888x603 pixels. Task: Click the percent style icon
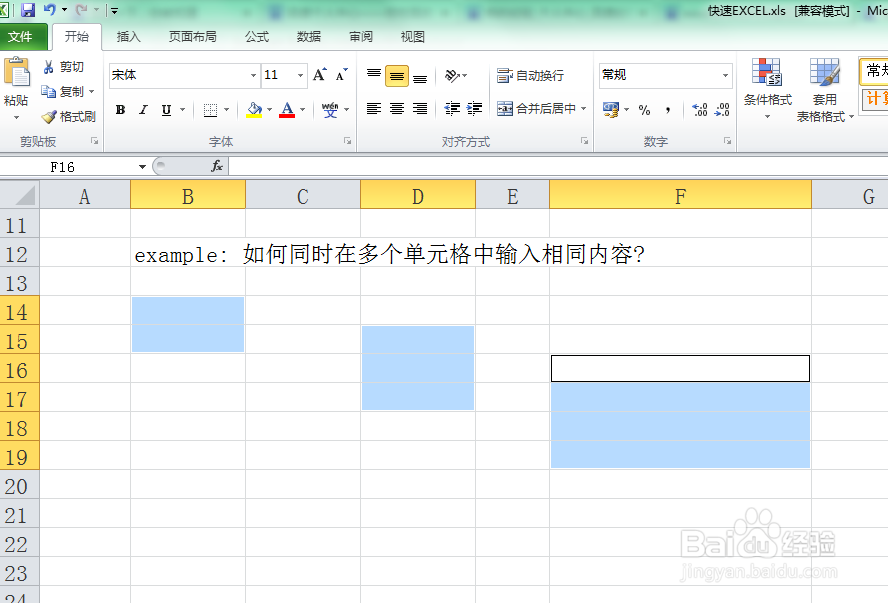coord(644,110)
